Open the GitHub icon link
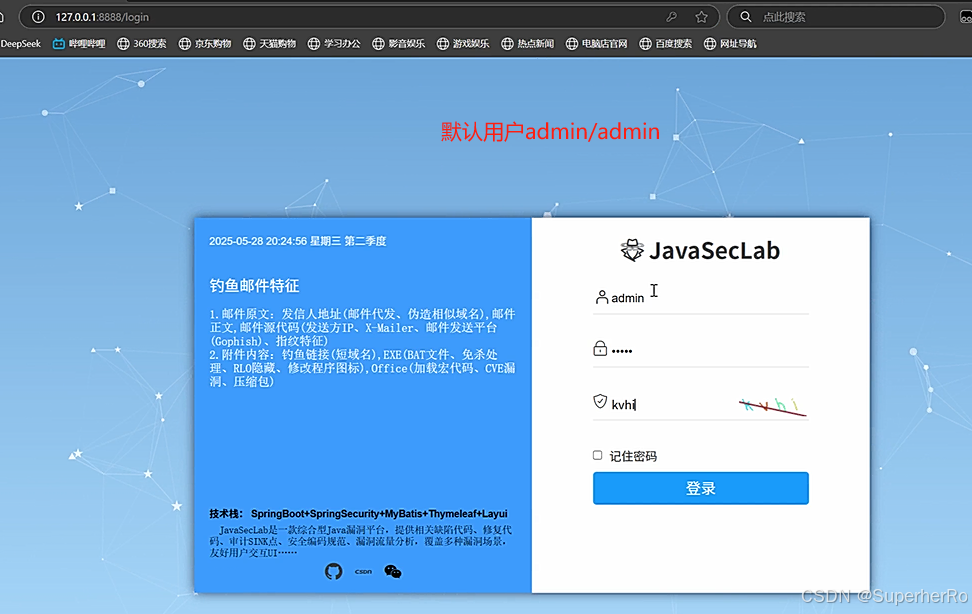 (334, 571)
